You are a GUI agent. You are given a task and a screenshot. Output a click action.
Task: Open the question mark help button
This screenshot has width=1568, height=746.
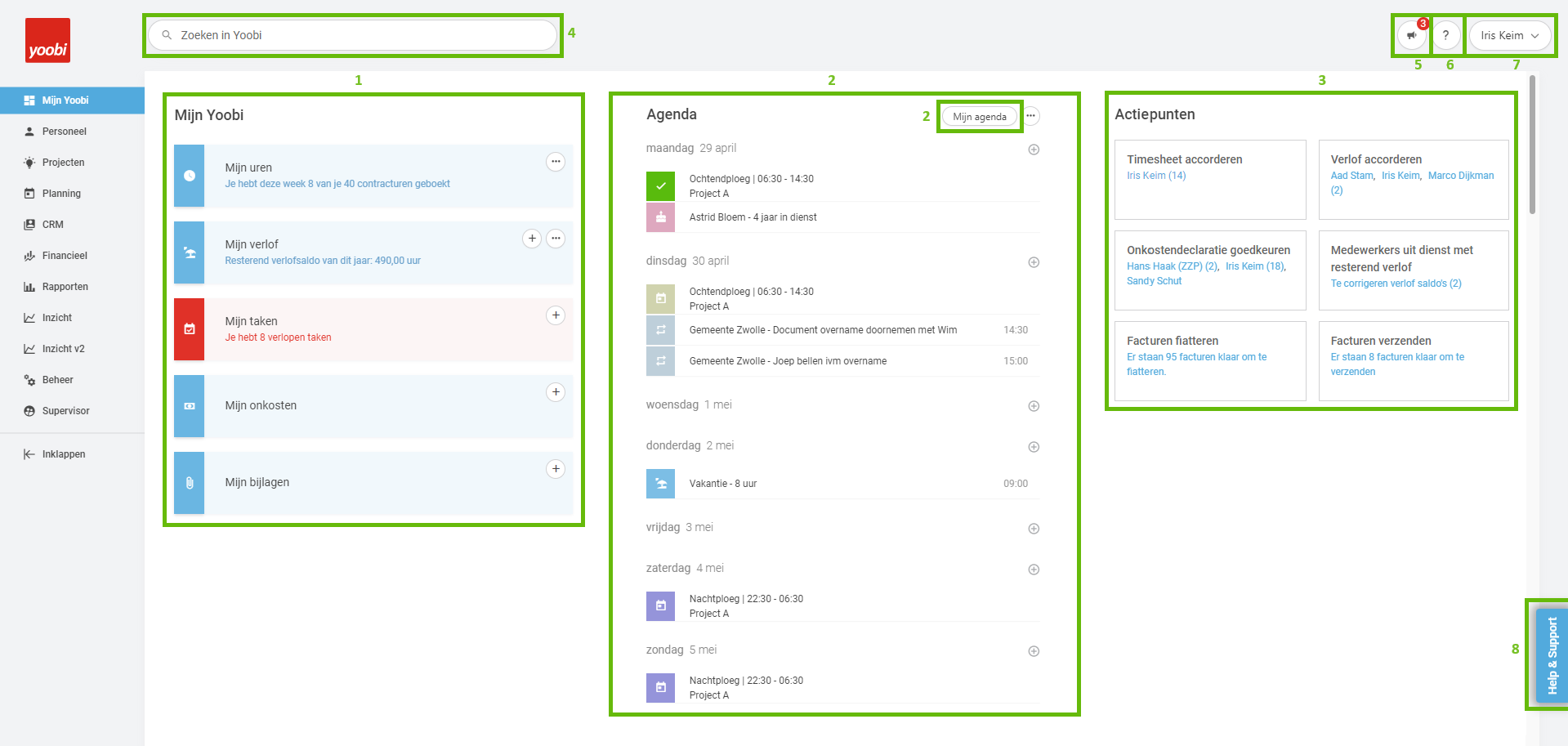pos(1445,35)
